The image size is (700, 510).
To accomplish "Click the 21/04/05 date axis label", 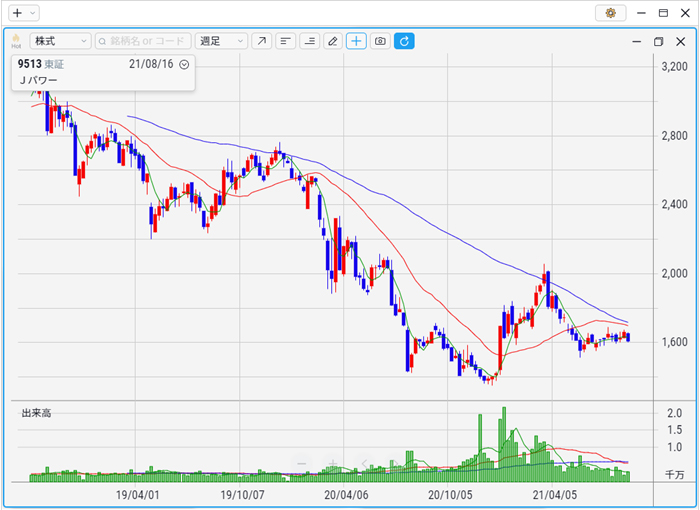I will click(x=555, y=495).
